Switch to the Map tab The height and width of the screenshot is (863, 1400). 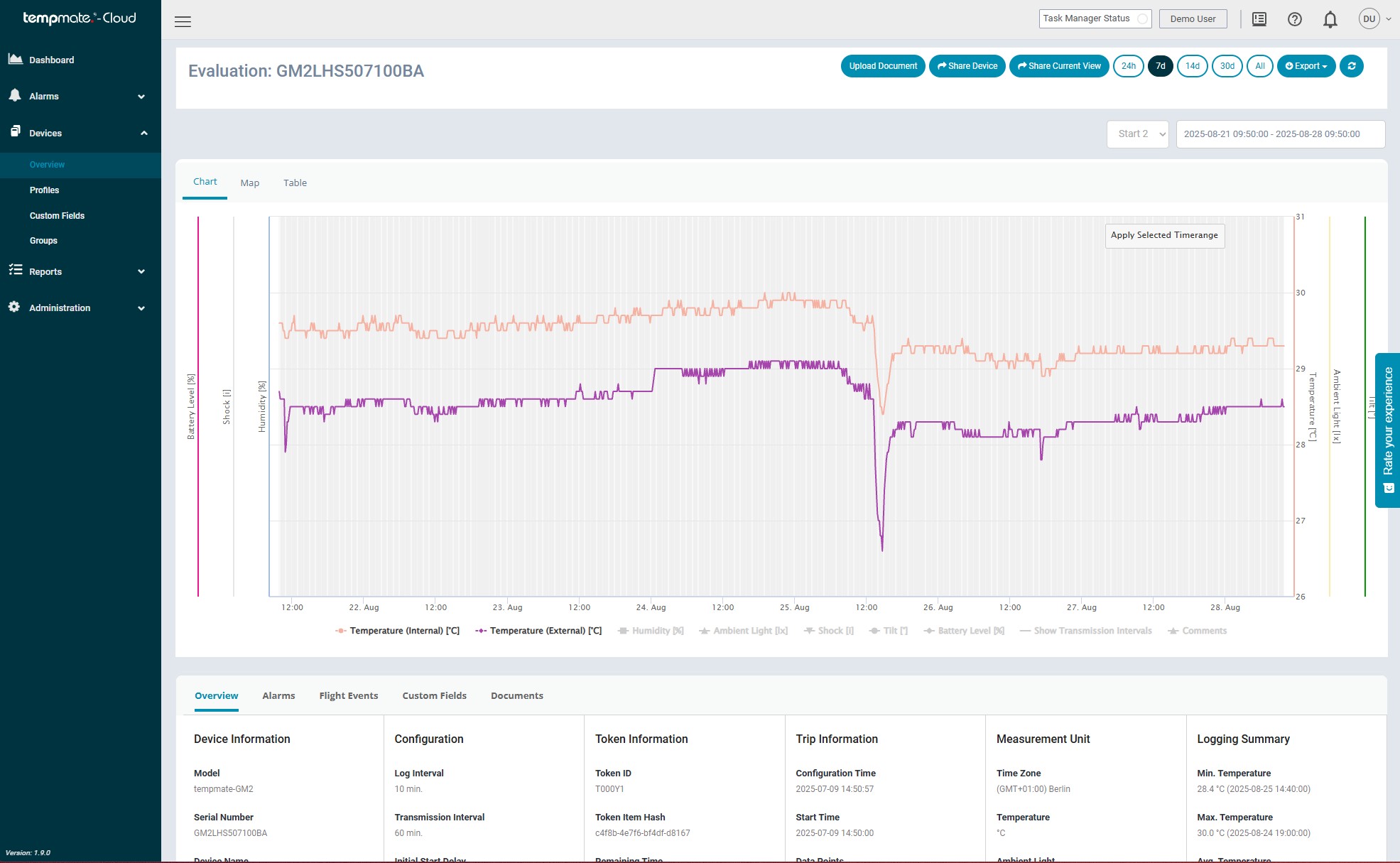pos(249,183)
